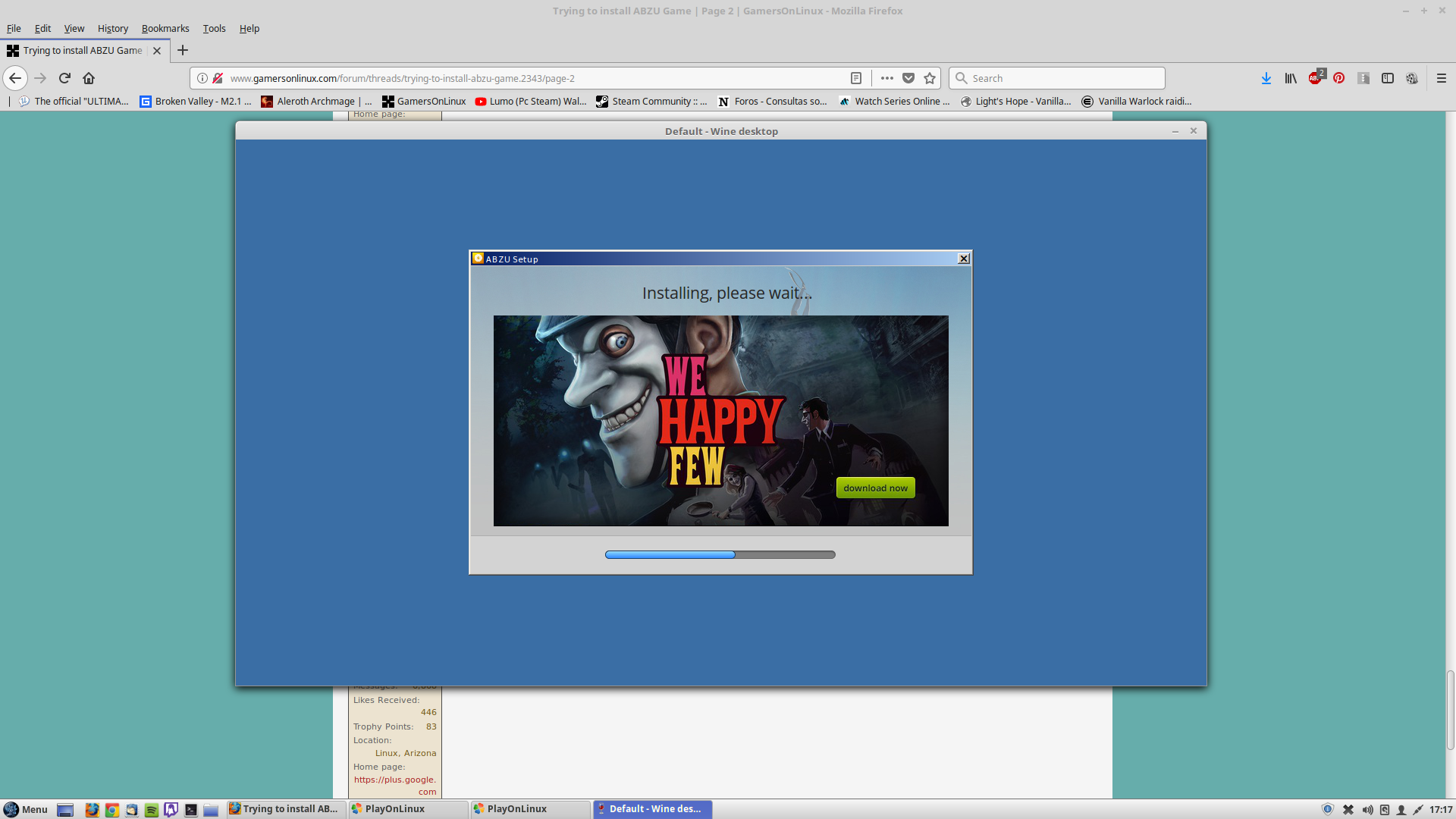1456x819 pixels.
Task: Launch Chrome from the panel launcher
Action: point(111,809)
